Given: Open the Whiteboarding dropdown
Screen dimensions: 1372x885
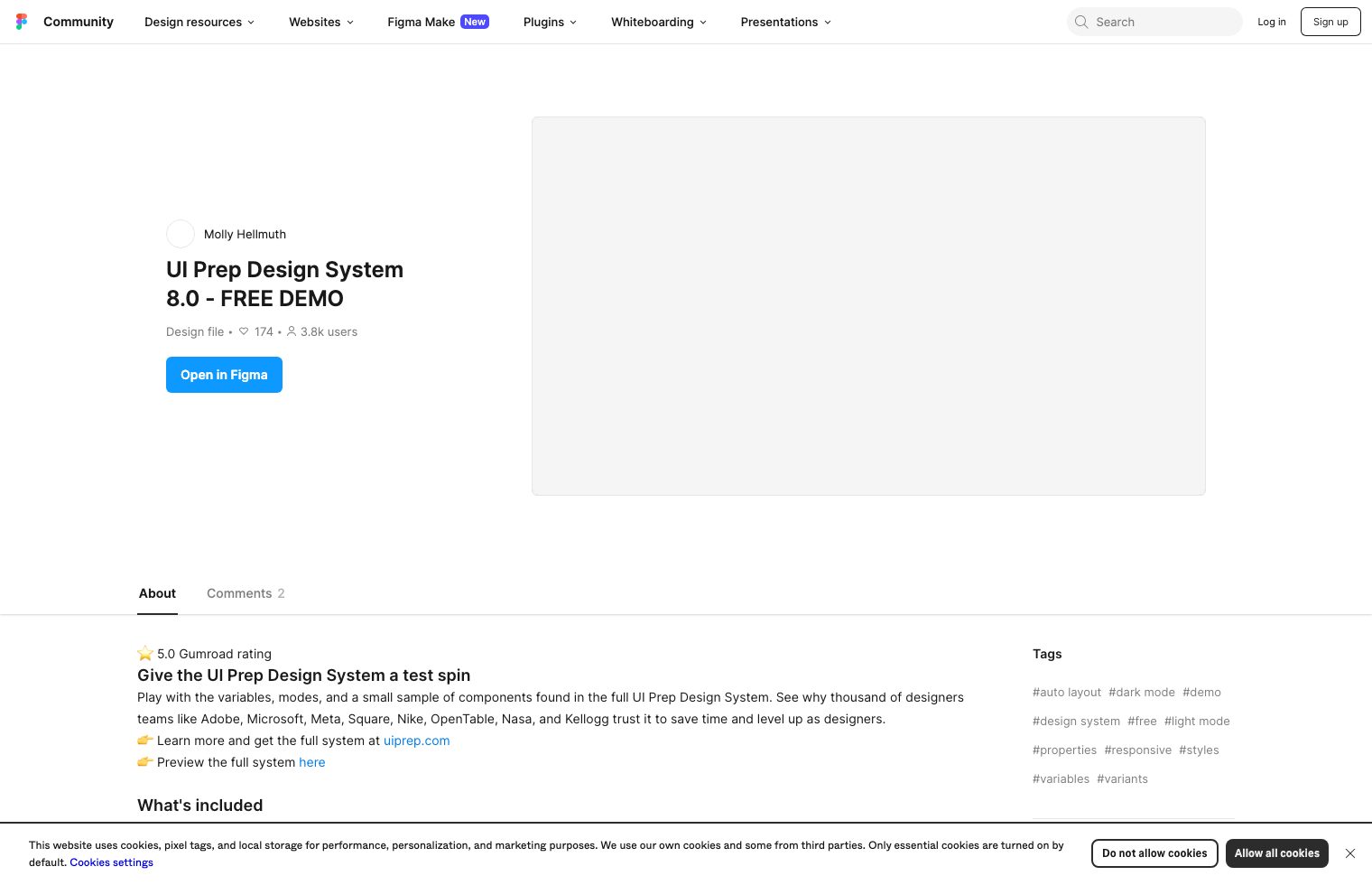Looking at the screenshot, I should tap(658, 22).
